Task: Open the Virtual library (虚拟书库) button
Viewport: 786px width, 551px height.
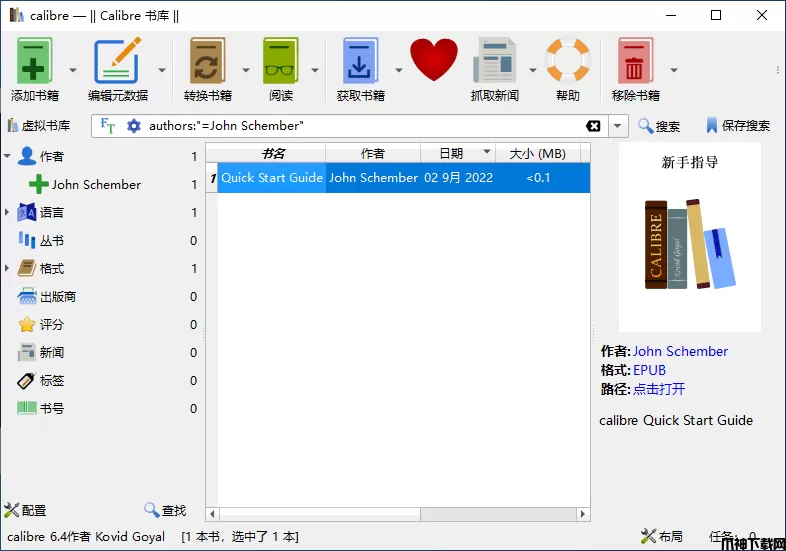Action: [x=39, y=125]
